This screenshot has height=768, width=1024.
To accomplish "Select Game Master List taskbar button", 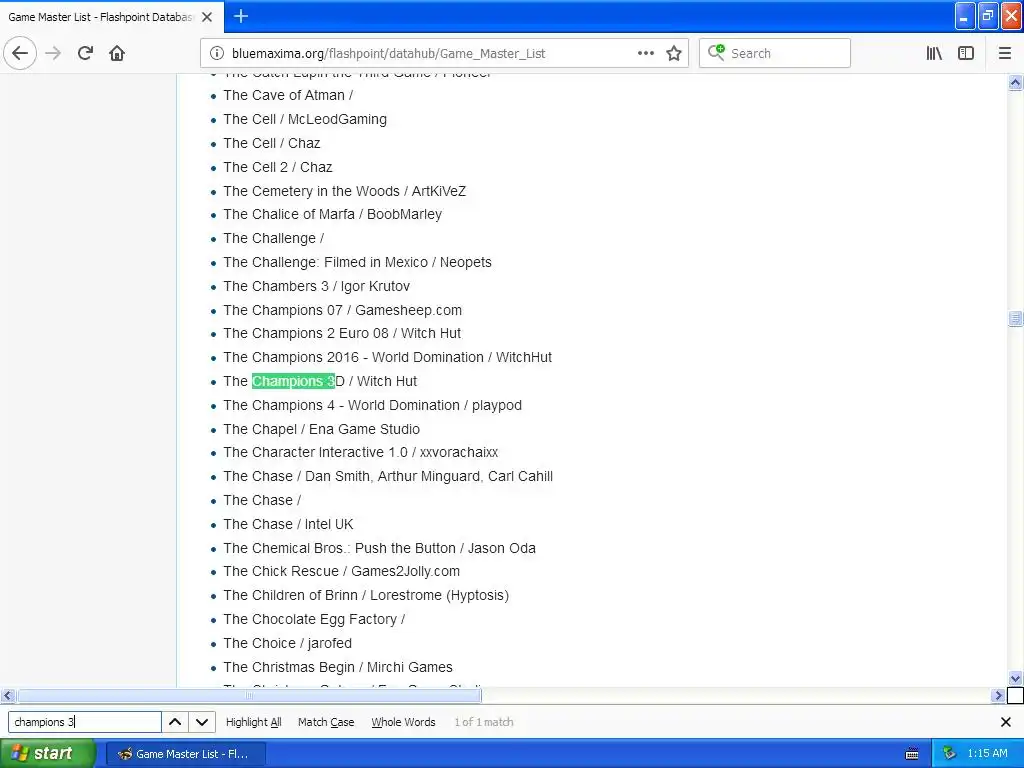I will coord(185,754).
